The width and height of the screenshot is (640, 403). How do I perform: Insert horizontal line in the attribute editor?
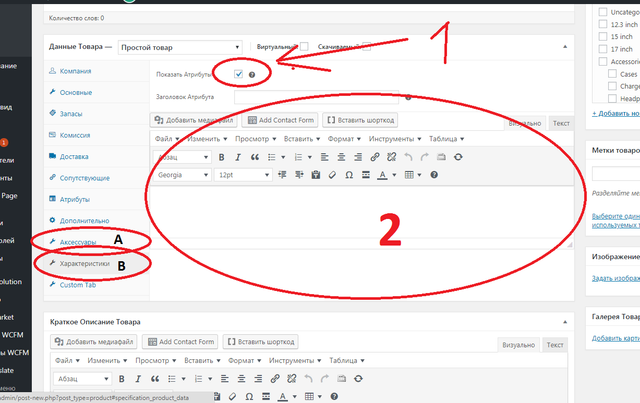point(366,175)
